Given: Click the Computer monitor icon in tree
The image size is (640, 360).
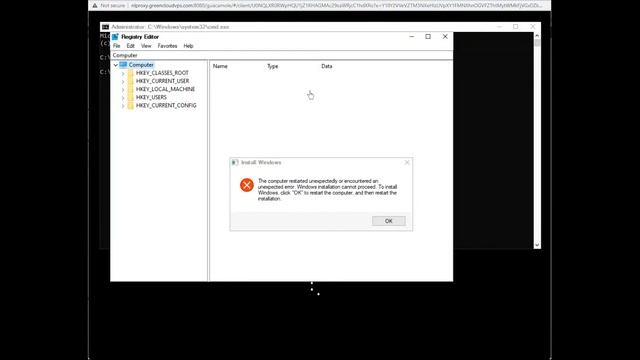Looking at the screenshot, I should pos(123,65).
